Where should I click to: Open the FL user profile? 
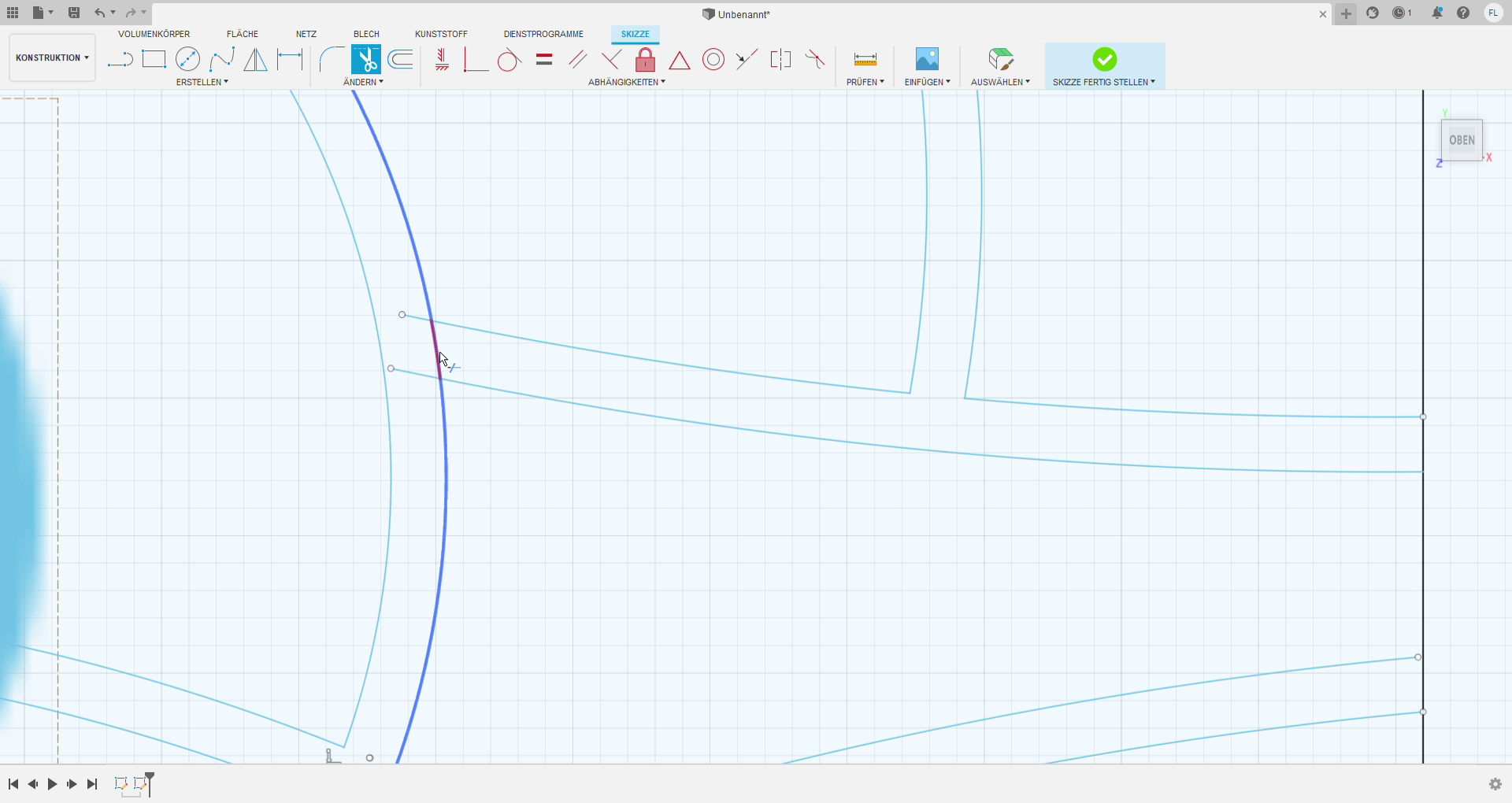click(1493, 13)
